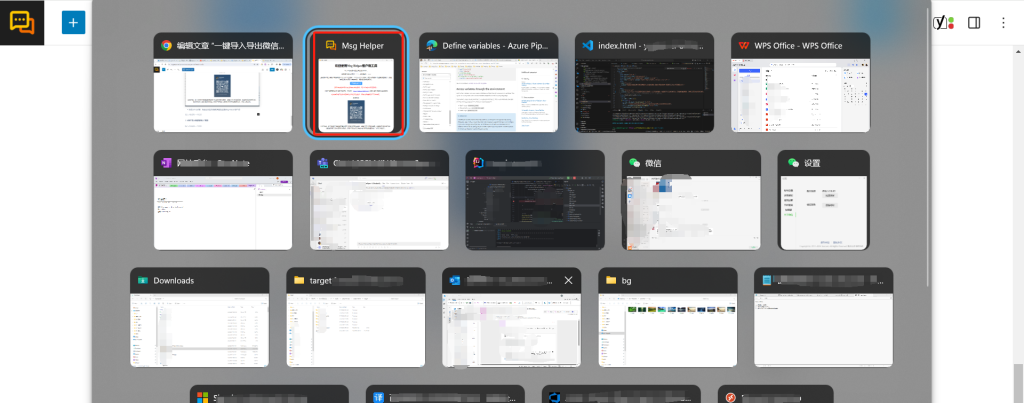Click the VS Code icon on index.html card
This screenshot has width=1024, height=403.
[587, 46]
